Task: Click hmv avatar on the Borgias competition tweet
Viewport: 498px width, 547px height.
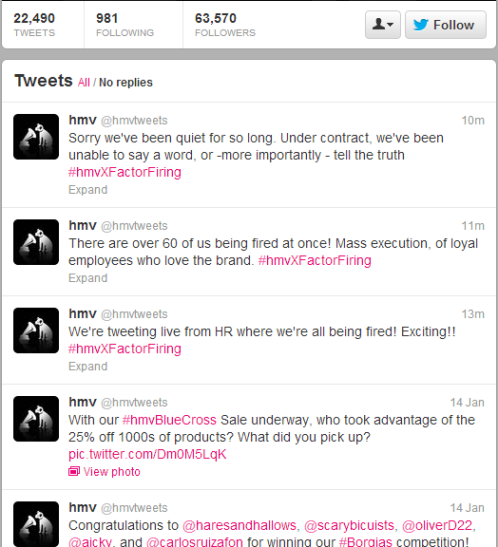Action: [36, 524]
